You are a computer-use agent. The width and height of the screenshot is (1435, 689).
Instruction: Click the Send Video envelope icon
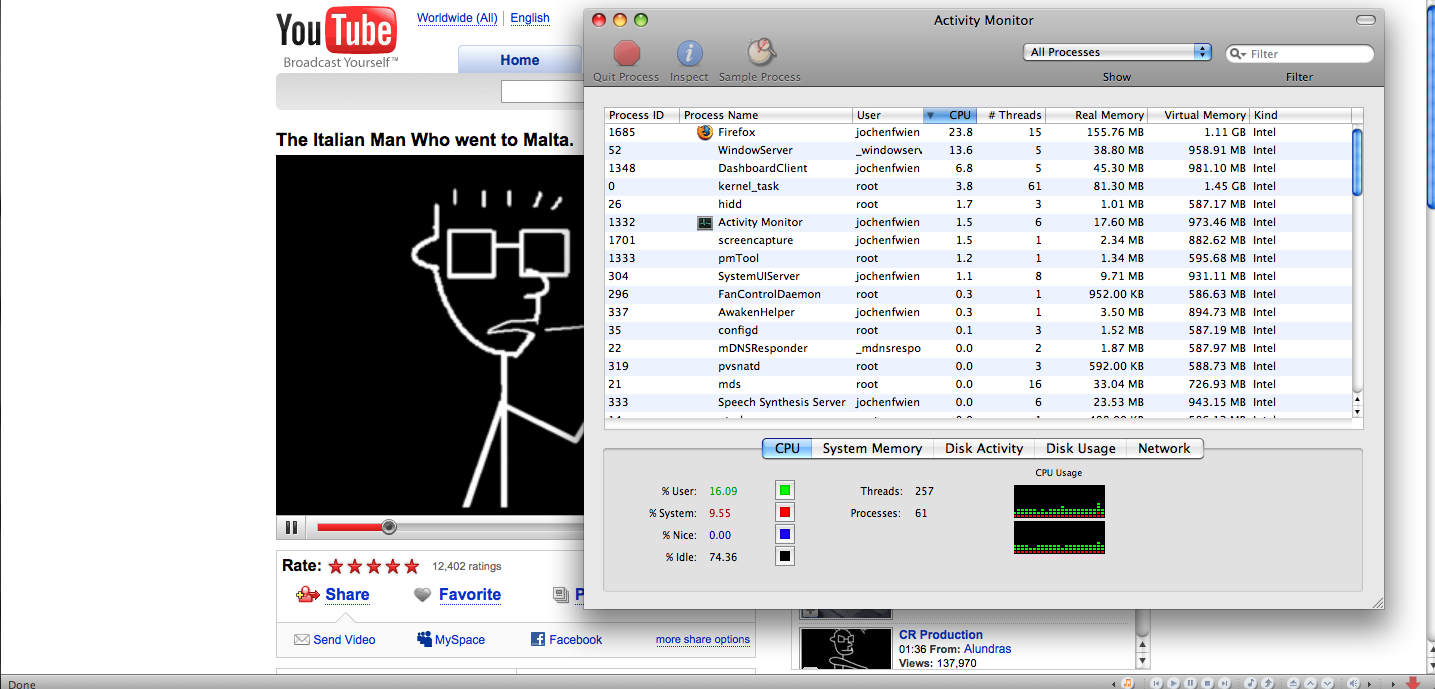(301, 639)
